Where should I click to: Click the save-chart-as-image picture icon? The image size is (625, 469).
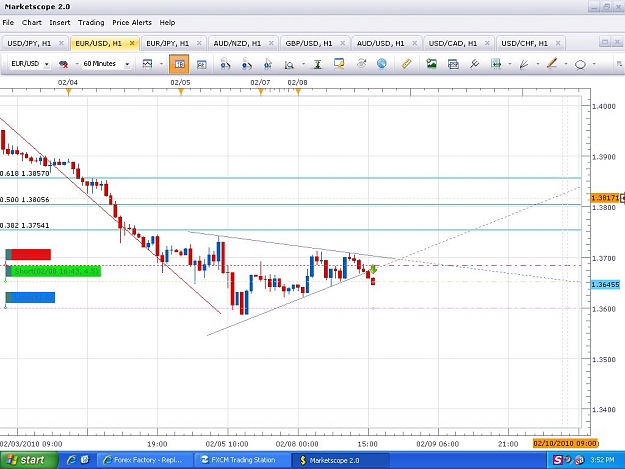pyautogui.click(x=431, y=64)
